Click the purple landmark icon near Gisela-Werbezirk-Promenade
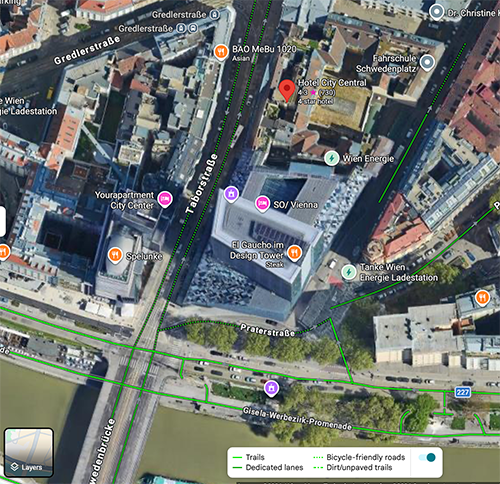The width and height of the screenshot is (500, 484). (271, 388)
